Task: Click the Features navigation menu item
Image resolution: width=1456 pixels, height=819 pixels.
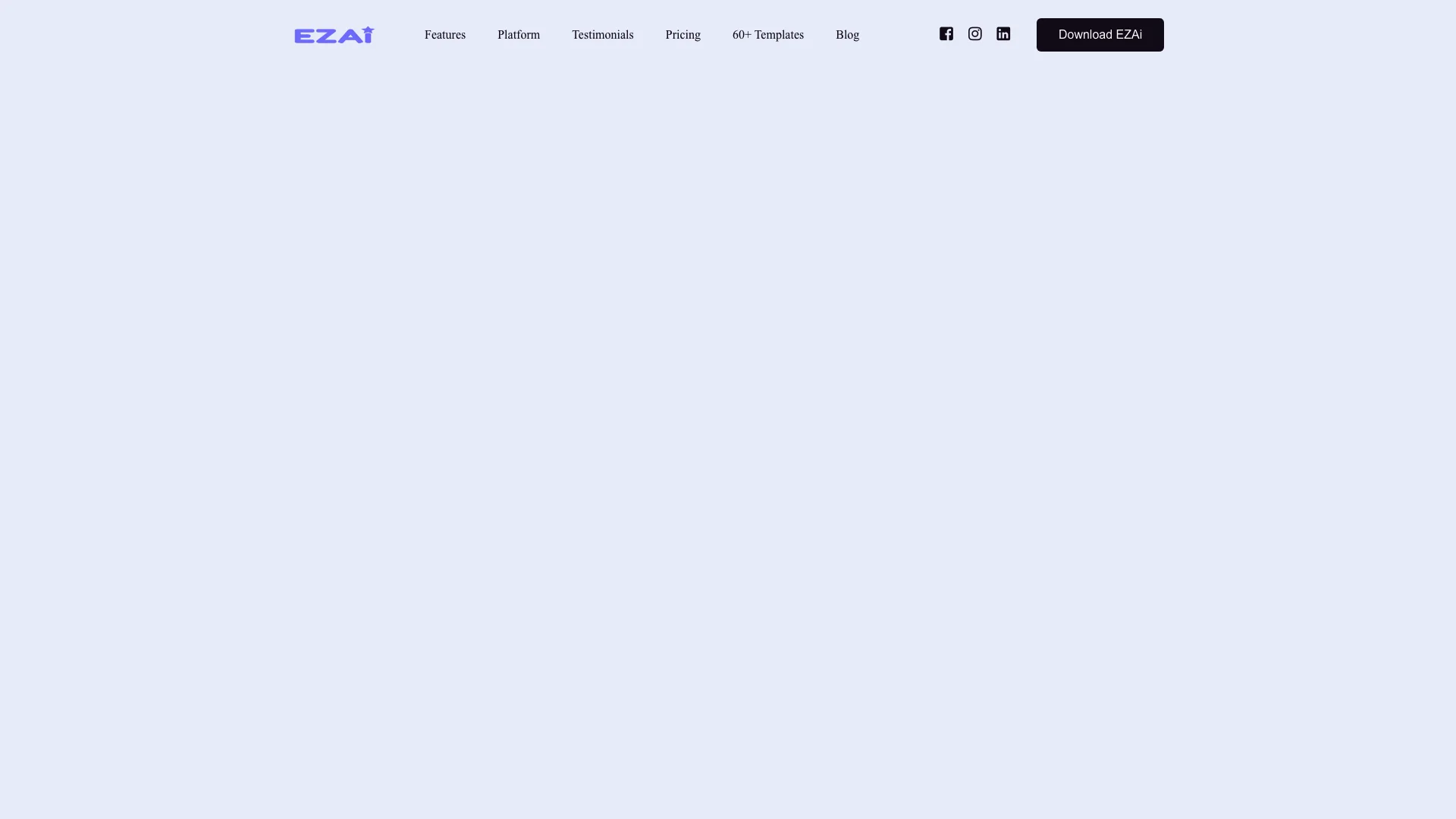Action: 444,34
